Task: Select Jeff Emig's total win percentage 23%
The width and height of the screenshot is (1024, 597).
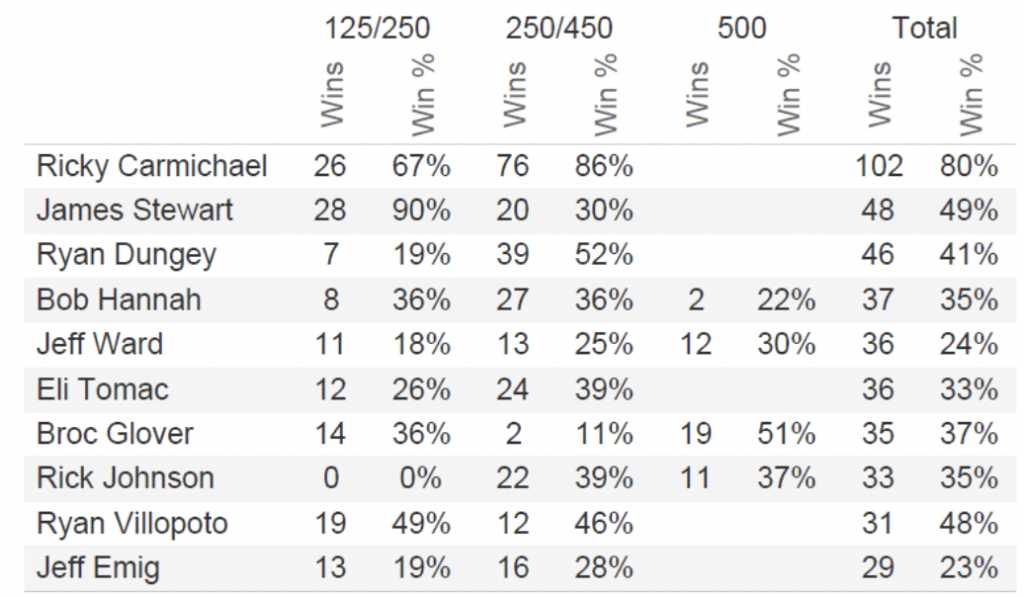Action: coord(968,568)
